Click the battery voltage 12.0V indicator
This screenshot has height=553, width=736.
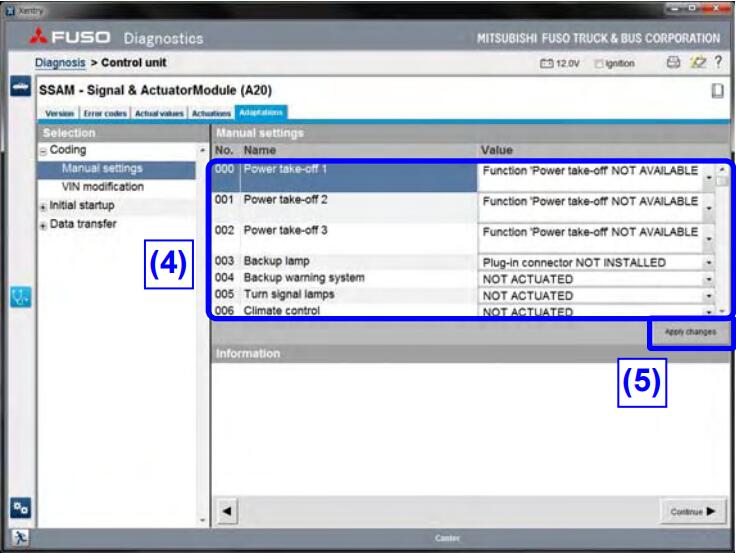pyautogui.click(x=560, y=63)
